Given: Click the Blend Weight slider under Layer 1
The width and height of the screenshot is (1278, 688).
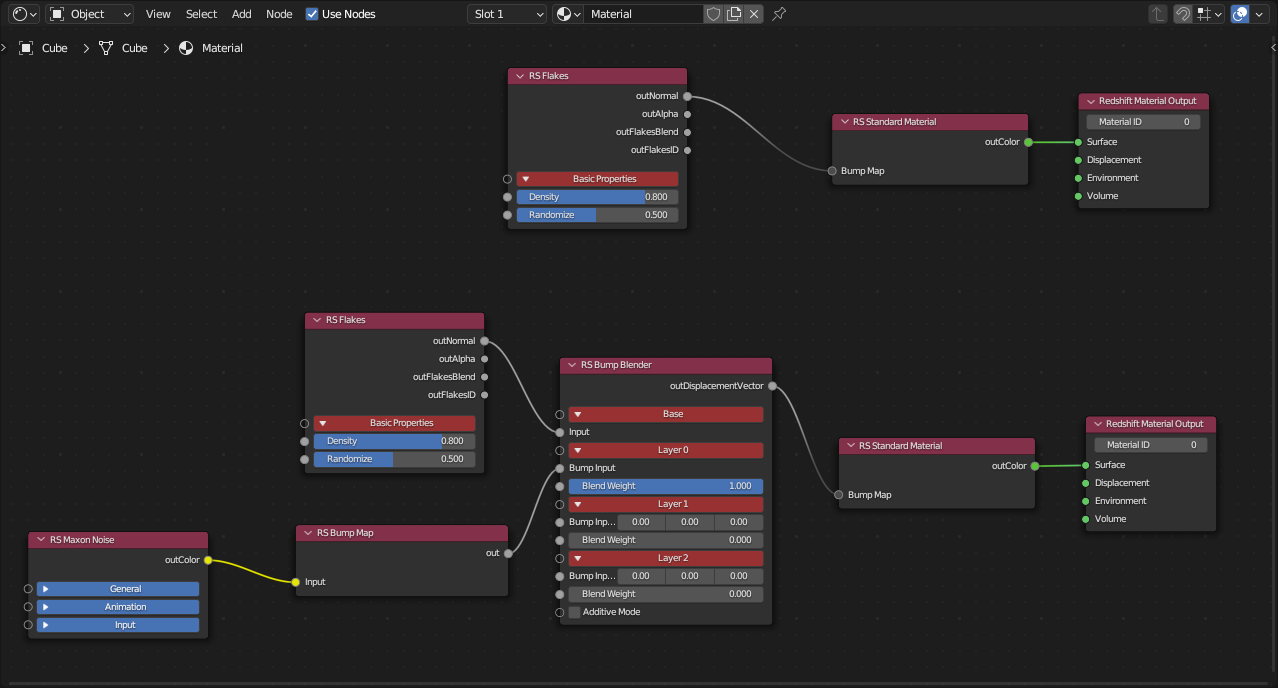Looking at the screenshot, I should (x=666, y=540).
